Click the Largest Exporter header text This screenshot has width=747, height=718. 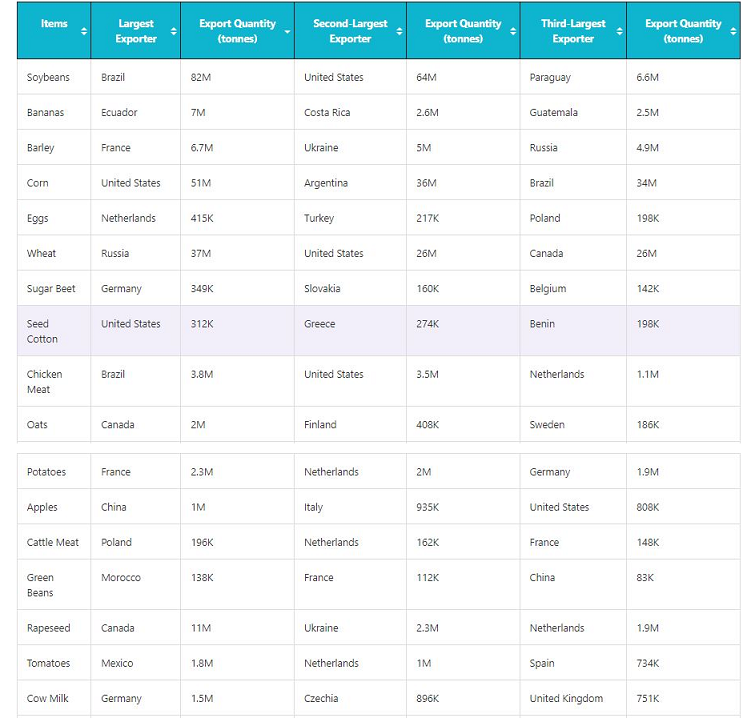click(136, 31)
